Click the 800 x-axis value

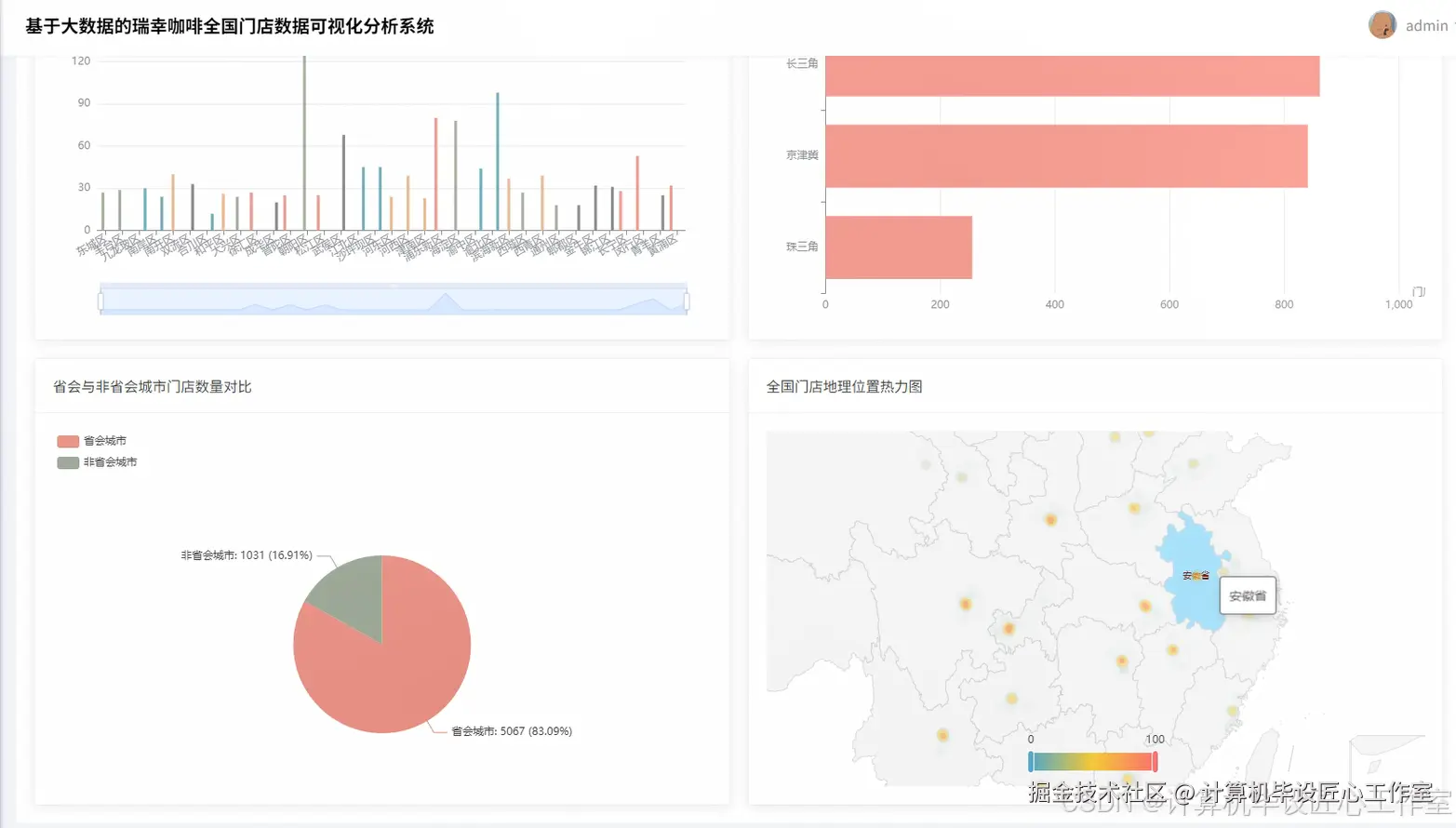pos(1284,304)
